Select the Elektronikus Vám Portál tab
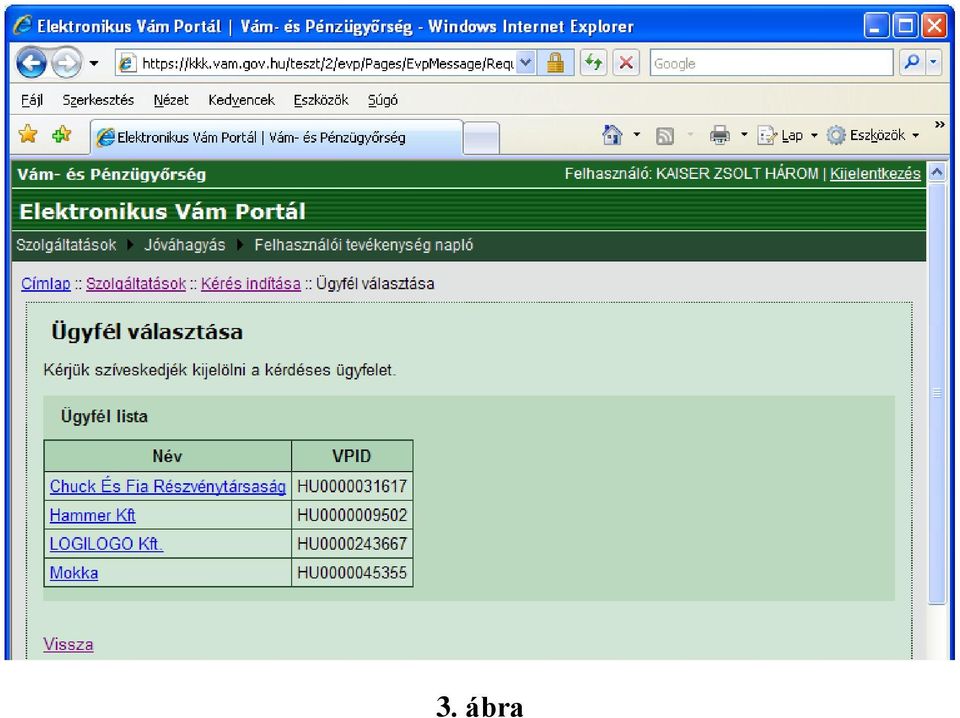 pos(276,137)
